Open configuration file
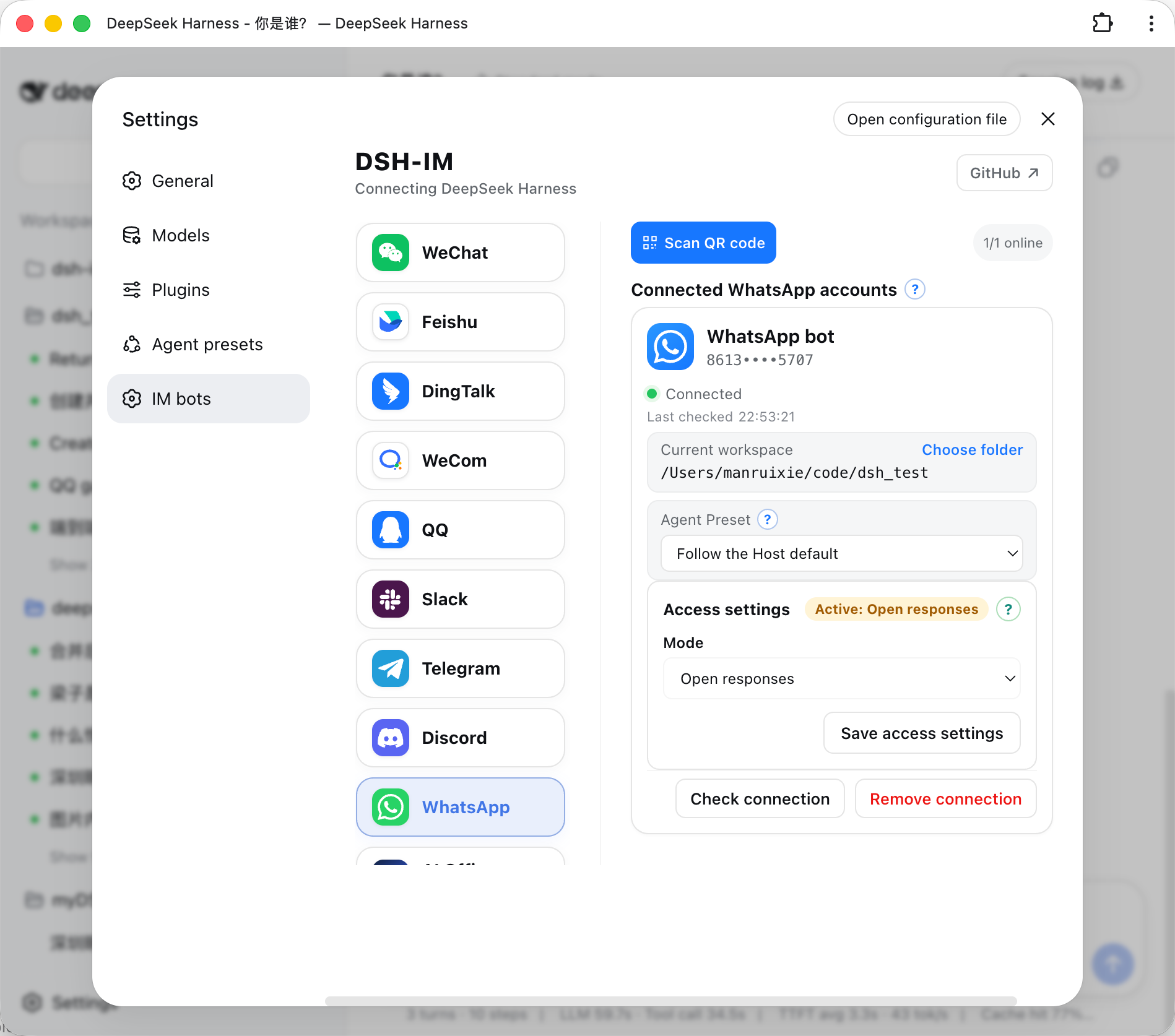 click(x=927, y=119)
